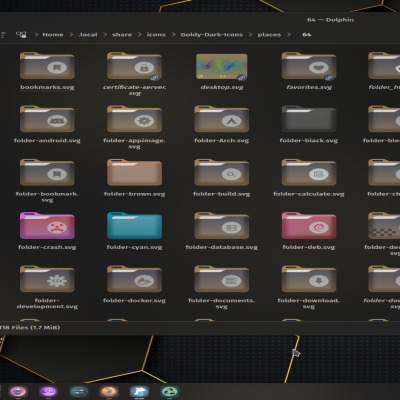Open Firefox from the taskbar
This screenshot has height=400, width=400.
tap(109, 392)
